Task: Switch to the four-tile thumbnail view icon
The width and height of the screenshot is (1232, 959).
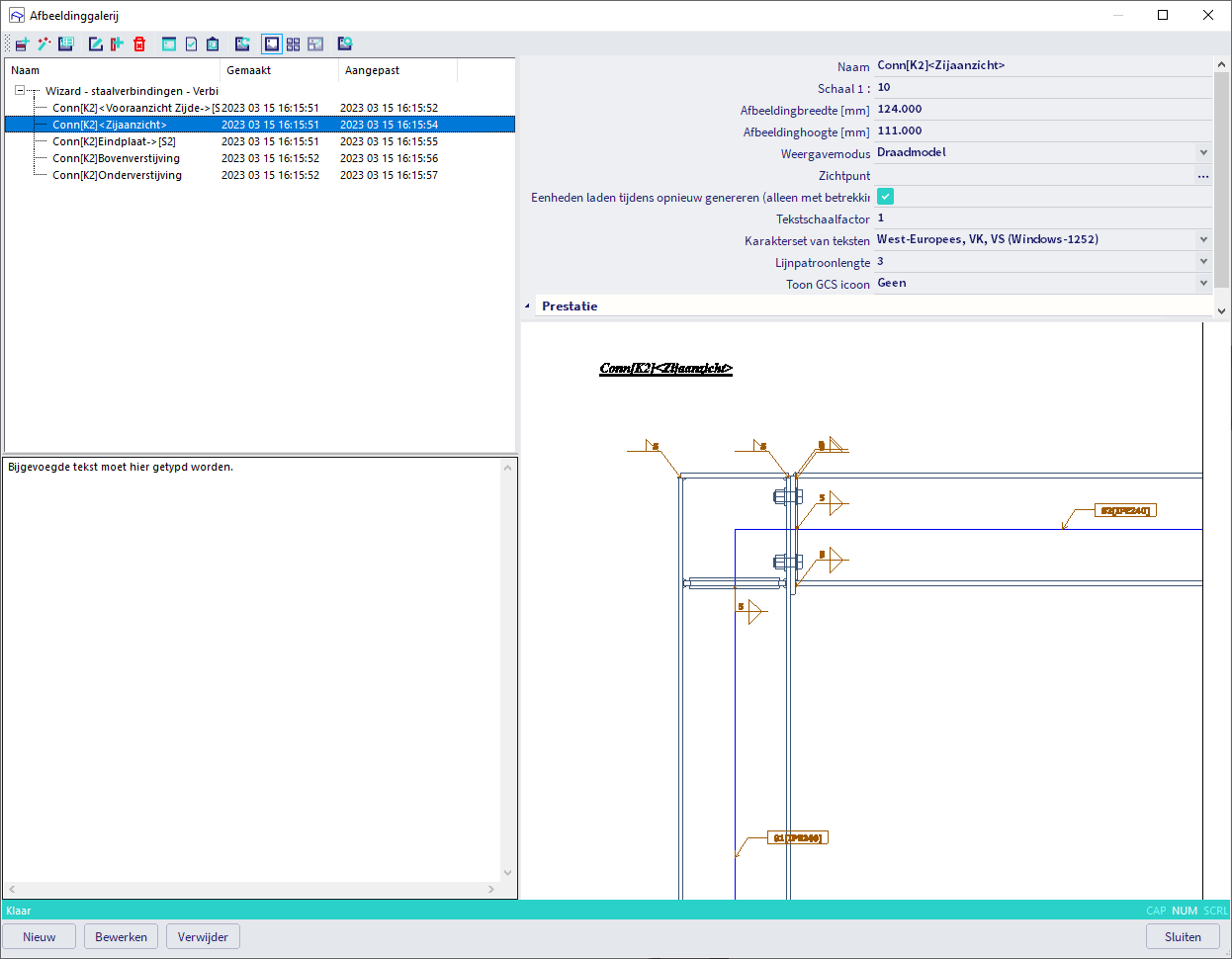Action: pos(294,44)
